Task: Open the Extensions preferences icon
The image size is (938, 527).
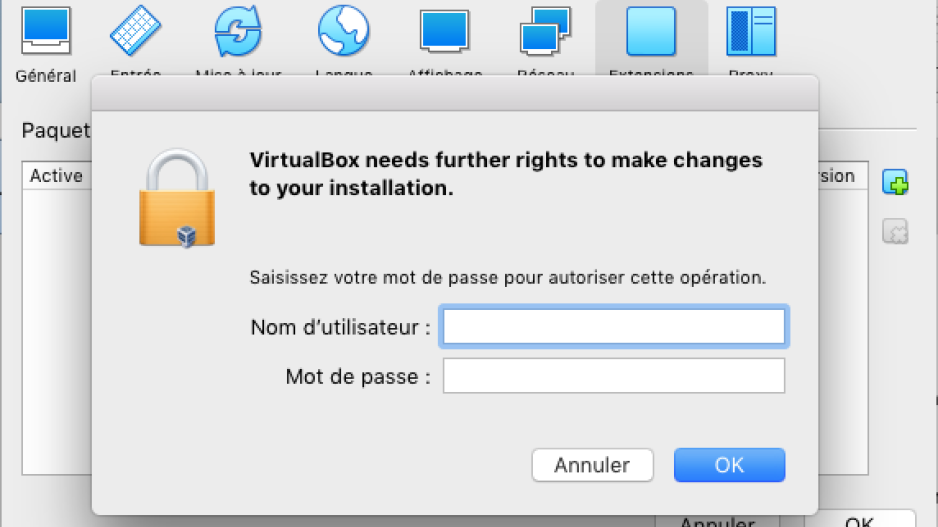Action: [x=651, y=31]
